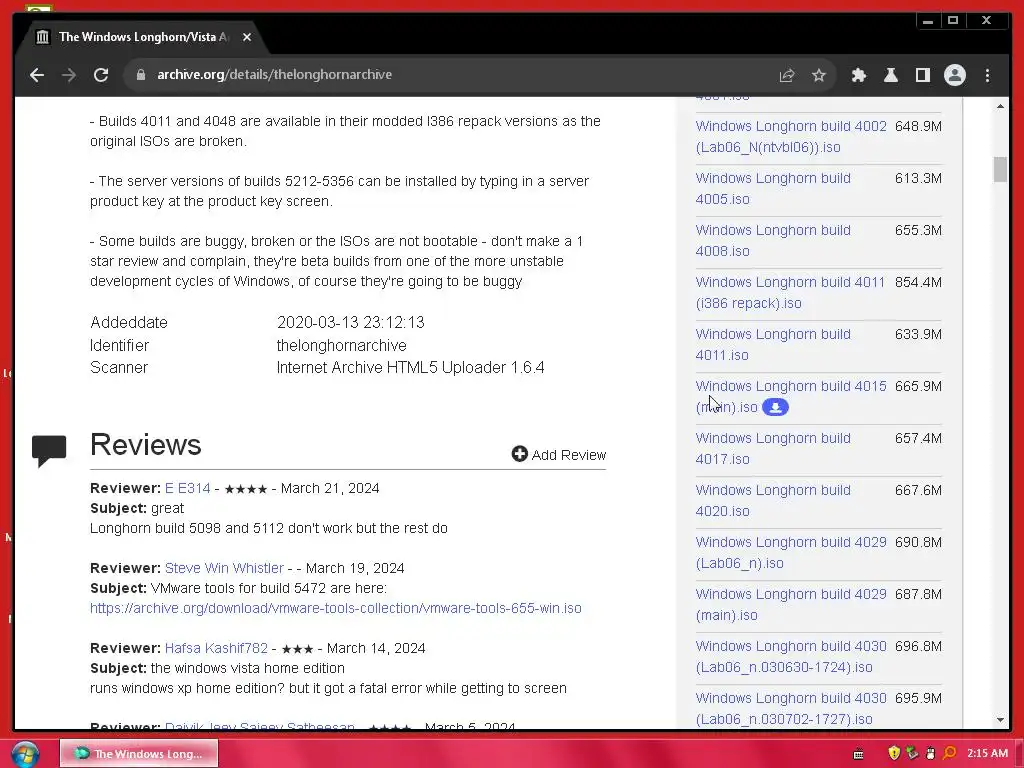Reload the page with the refresh icon
The width and height of the screenshot is (1024, 768).
(101, 75)
